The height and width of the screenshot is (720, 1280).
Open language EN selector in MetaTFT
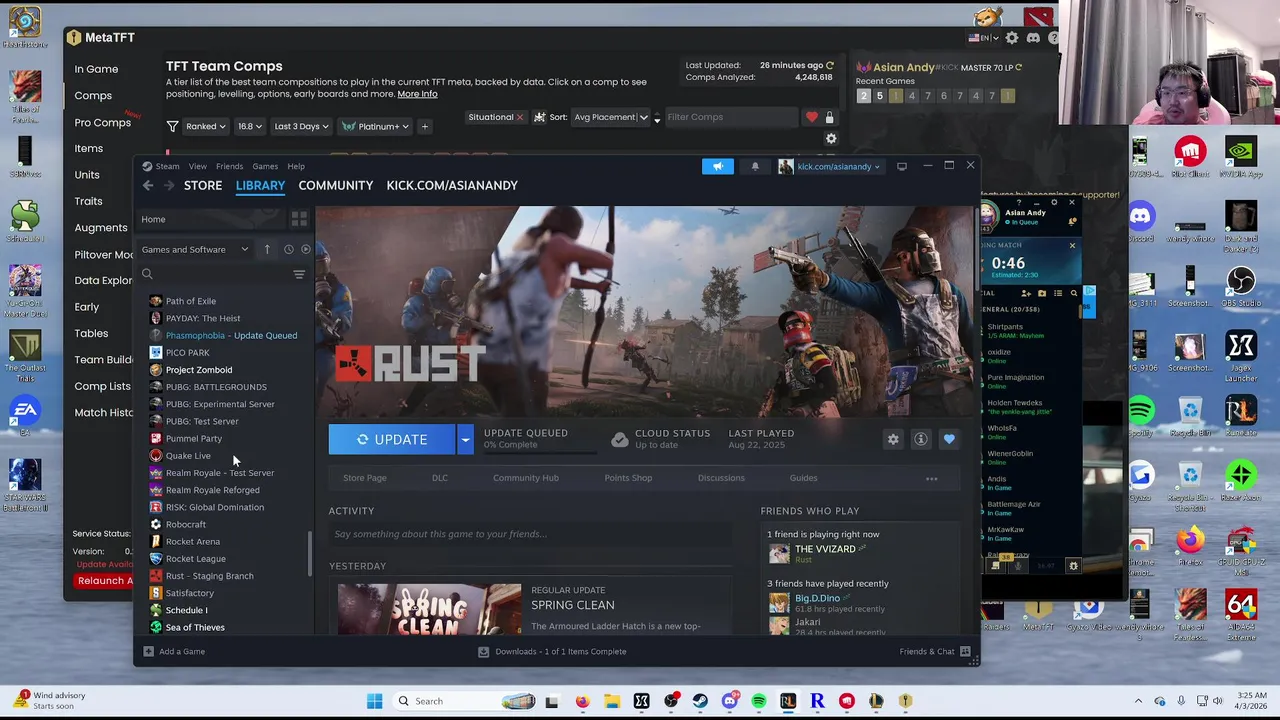(x=984, y=38)
